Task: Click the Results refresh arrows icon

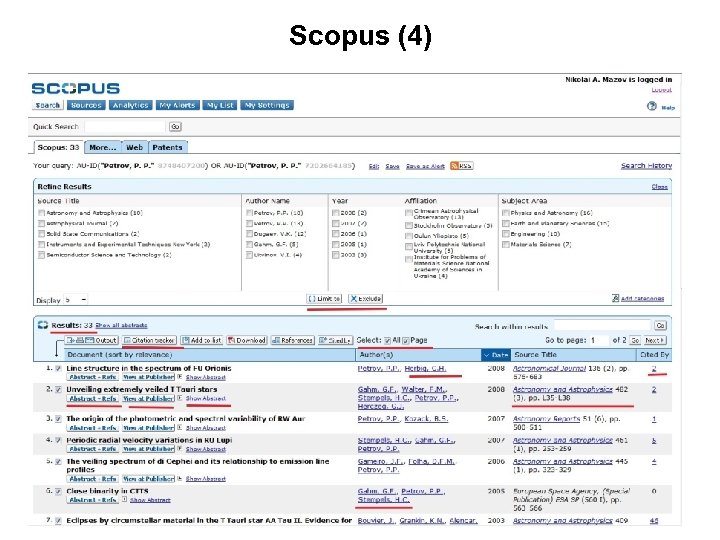Action: (x=43, y=325)
